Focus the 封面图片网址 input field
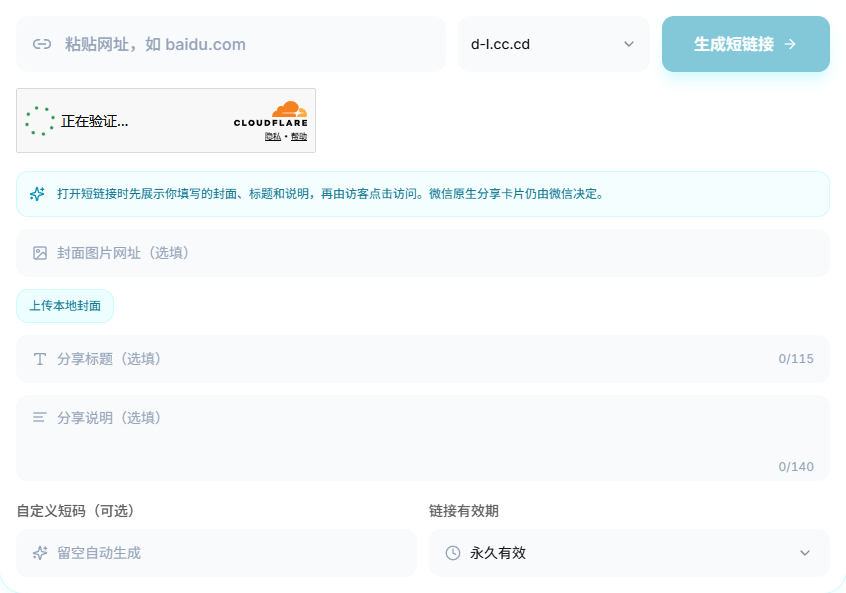Viewport: 846px width, 593px height. (423, 253)
